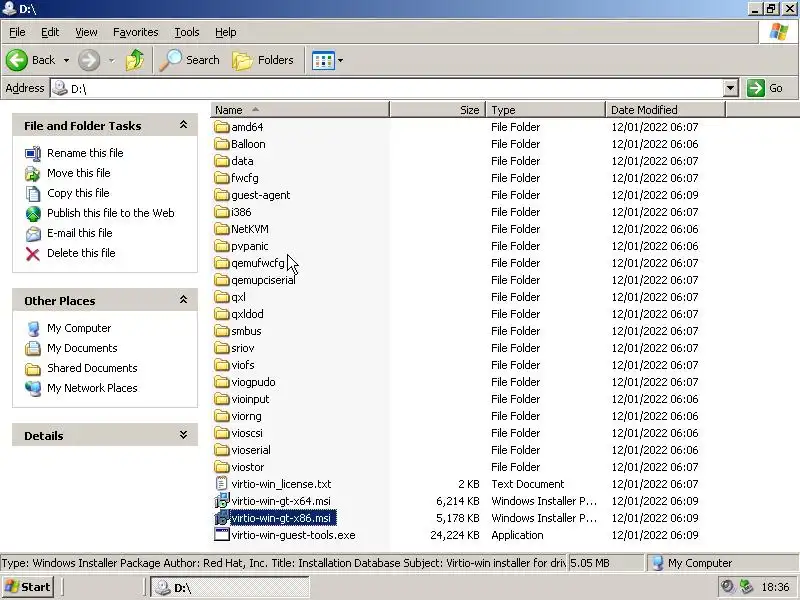Open My Documents link
The image size is (800, 600).
(x=82, y=348)
